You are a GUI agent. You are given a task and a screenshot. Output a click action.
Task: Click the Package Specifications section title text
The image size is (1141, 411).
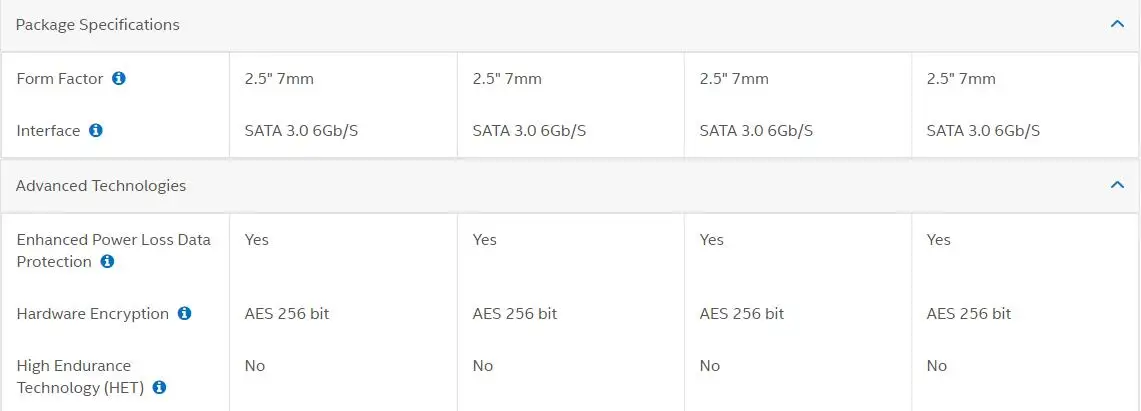click(x=98, y=24)
